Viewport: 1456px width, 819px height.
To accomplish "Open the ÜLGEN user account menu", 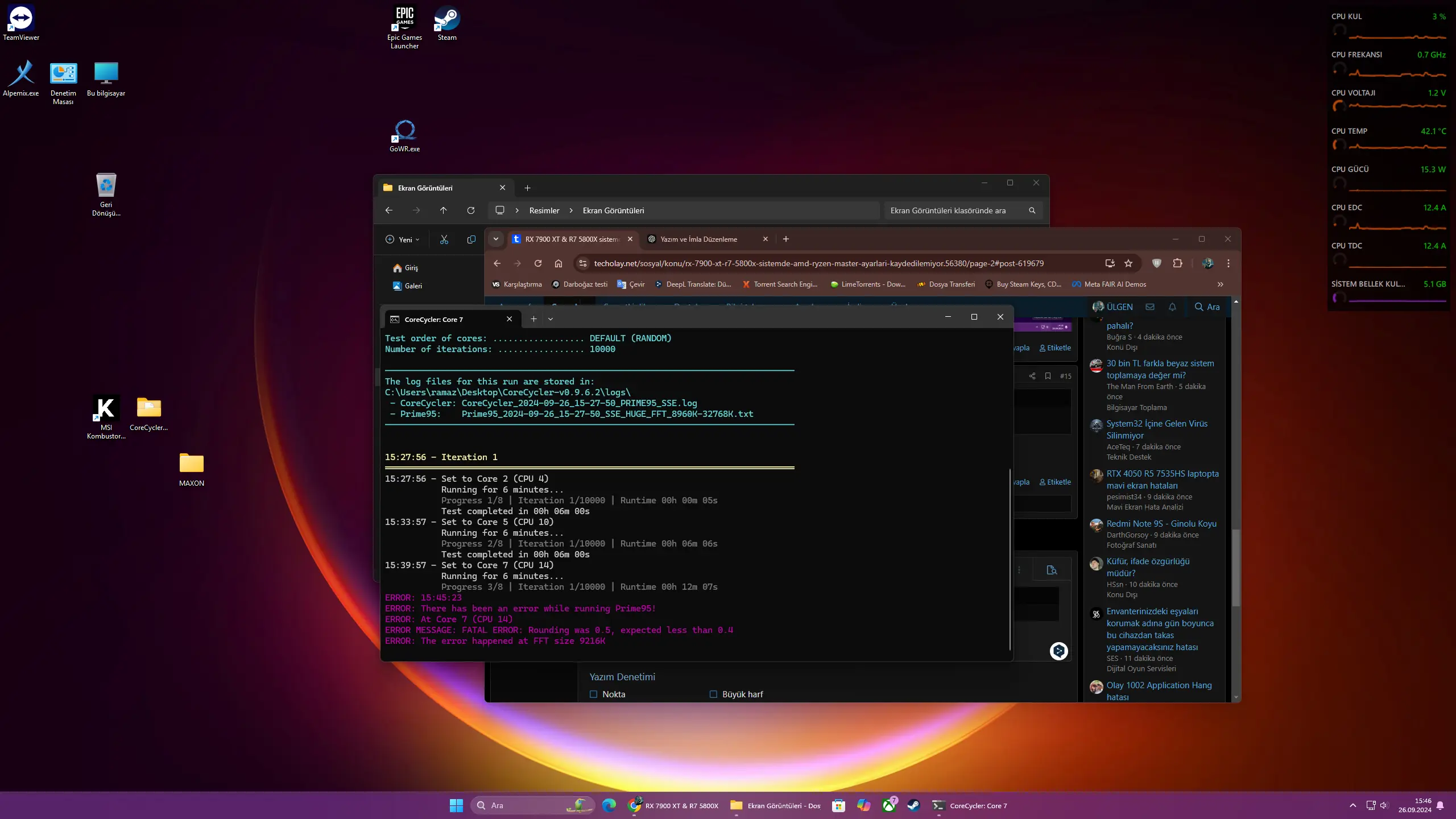I will tap(1112, 307).
